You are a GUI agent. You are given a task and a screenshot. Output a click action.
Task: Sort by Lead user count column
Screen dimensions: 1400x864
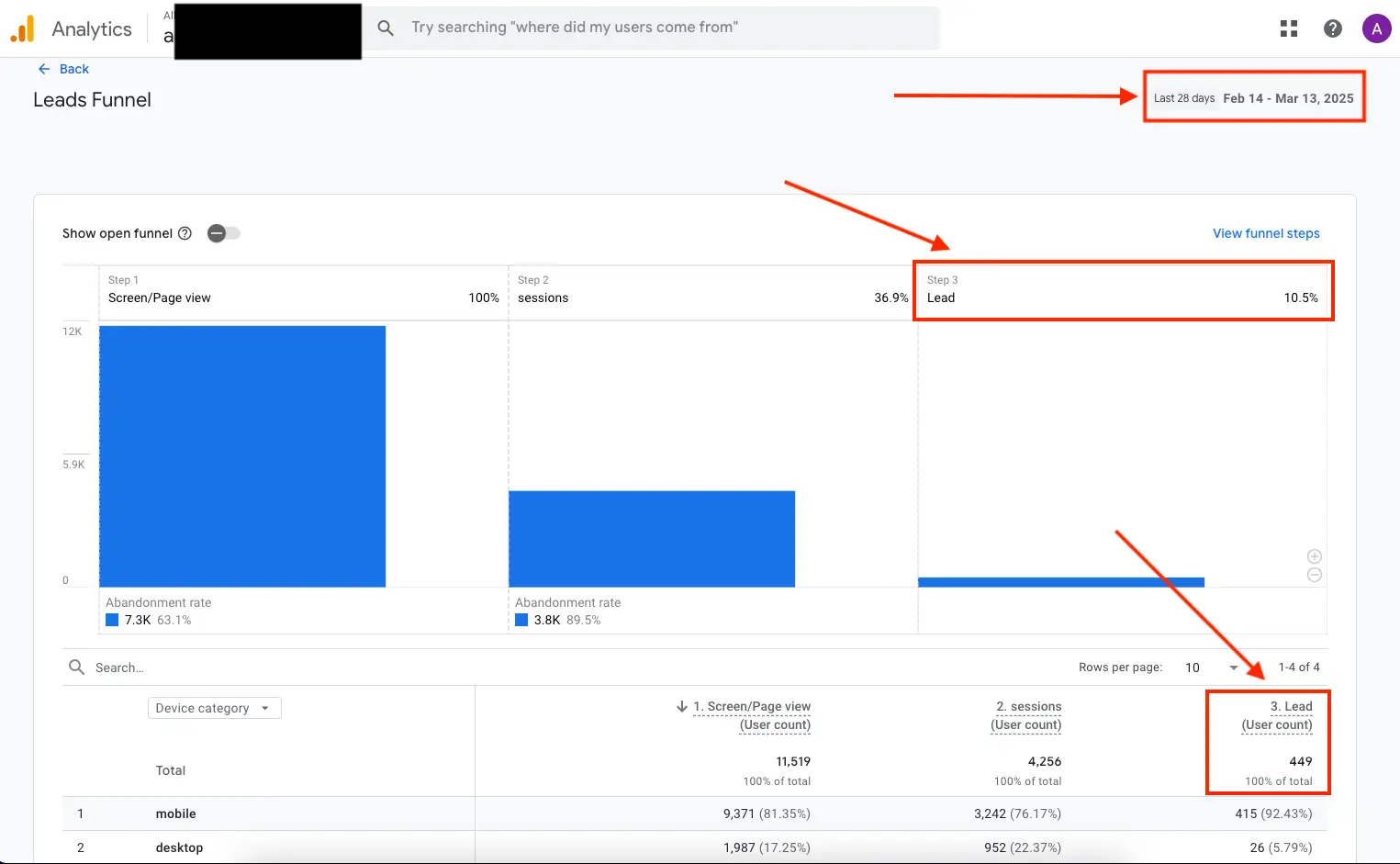click(x=1277, y=715)
